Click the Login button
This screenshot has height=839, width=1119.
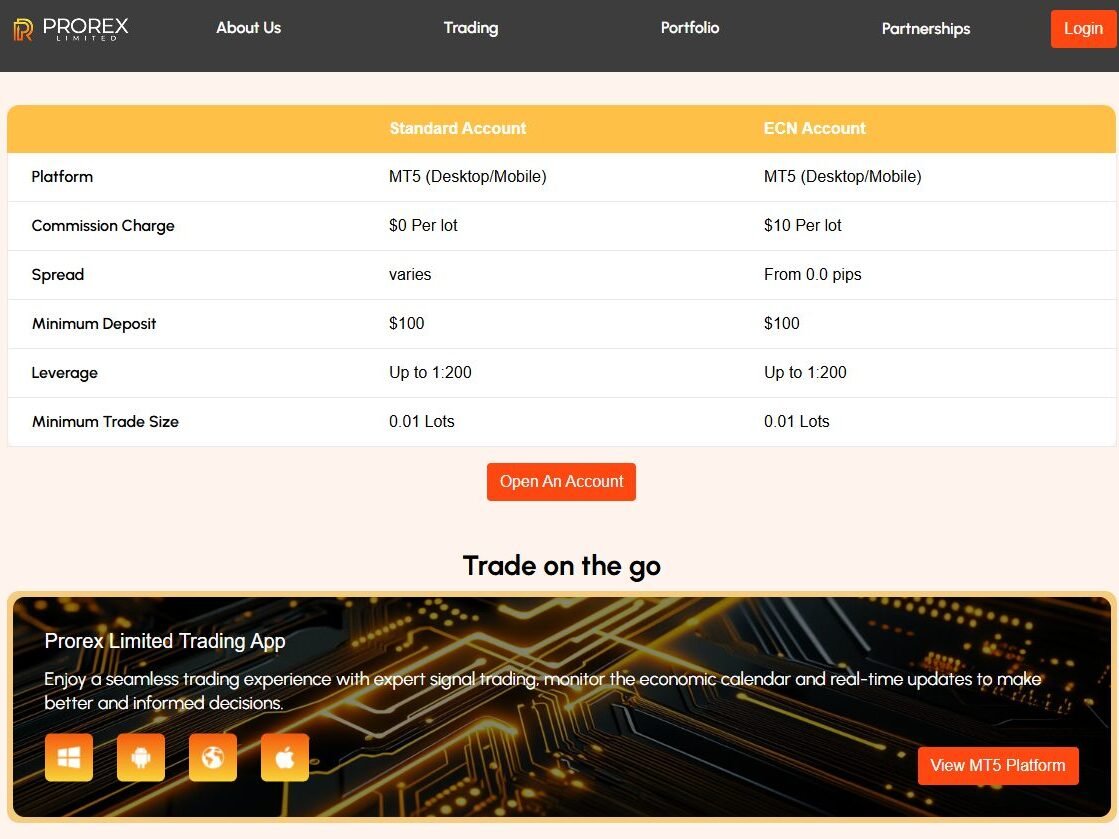[x=1083, y=29]
